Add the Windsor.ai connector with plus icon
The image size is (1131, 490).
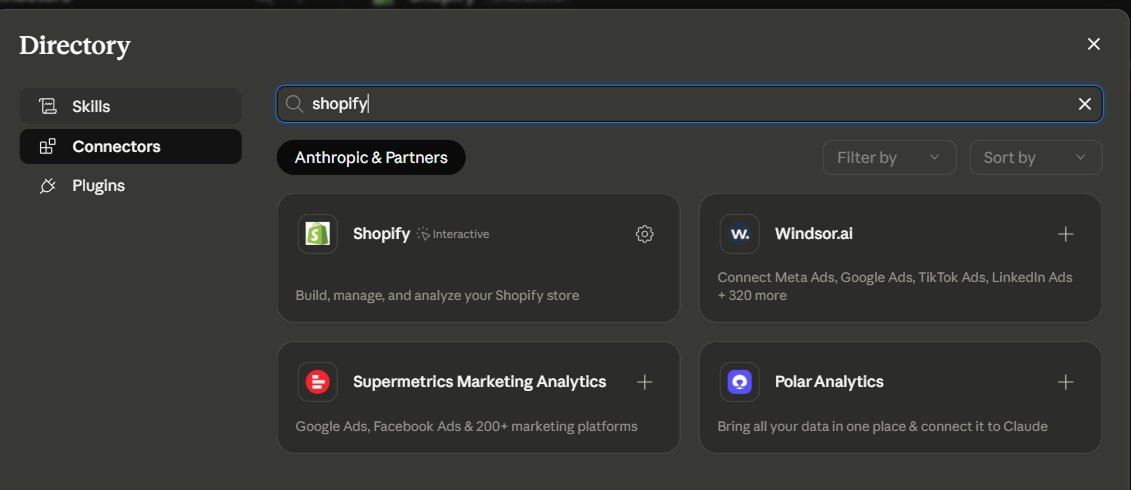point(1065,234)
